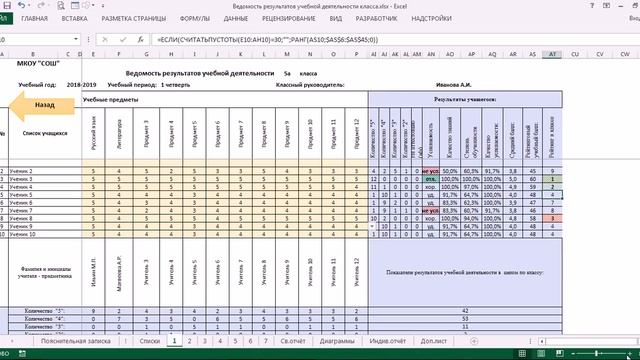Open the ВСТАВКА ribbon tab
Image resolution: width=640 pixels, height=360 pixels.
(74, 18)
